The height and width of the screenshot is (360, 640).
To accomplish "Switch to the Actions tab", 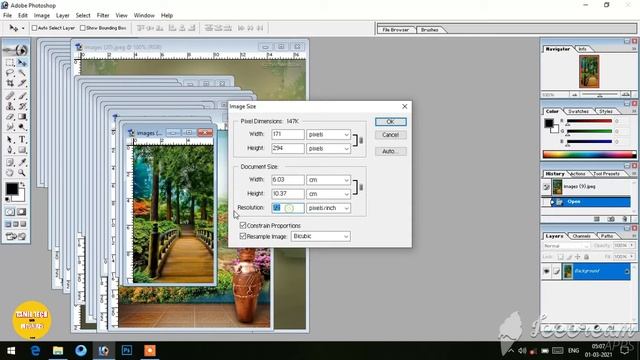I will [577, 174].
